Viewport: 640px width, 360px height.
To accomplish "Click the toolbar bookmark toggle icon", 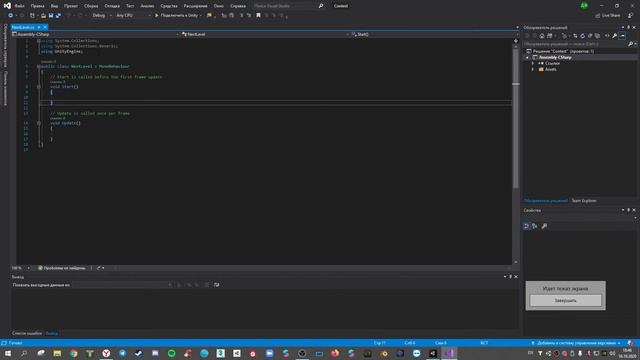I will point(258,16).
